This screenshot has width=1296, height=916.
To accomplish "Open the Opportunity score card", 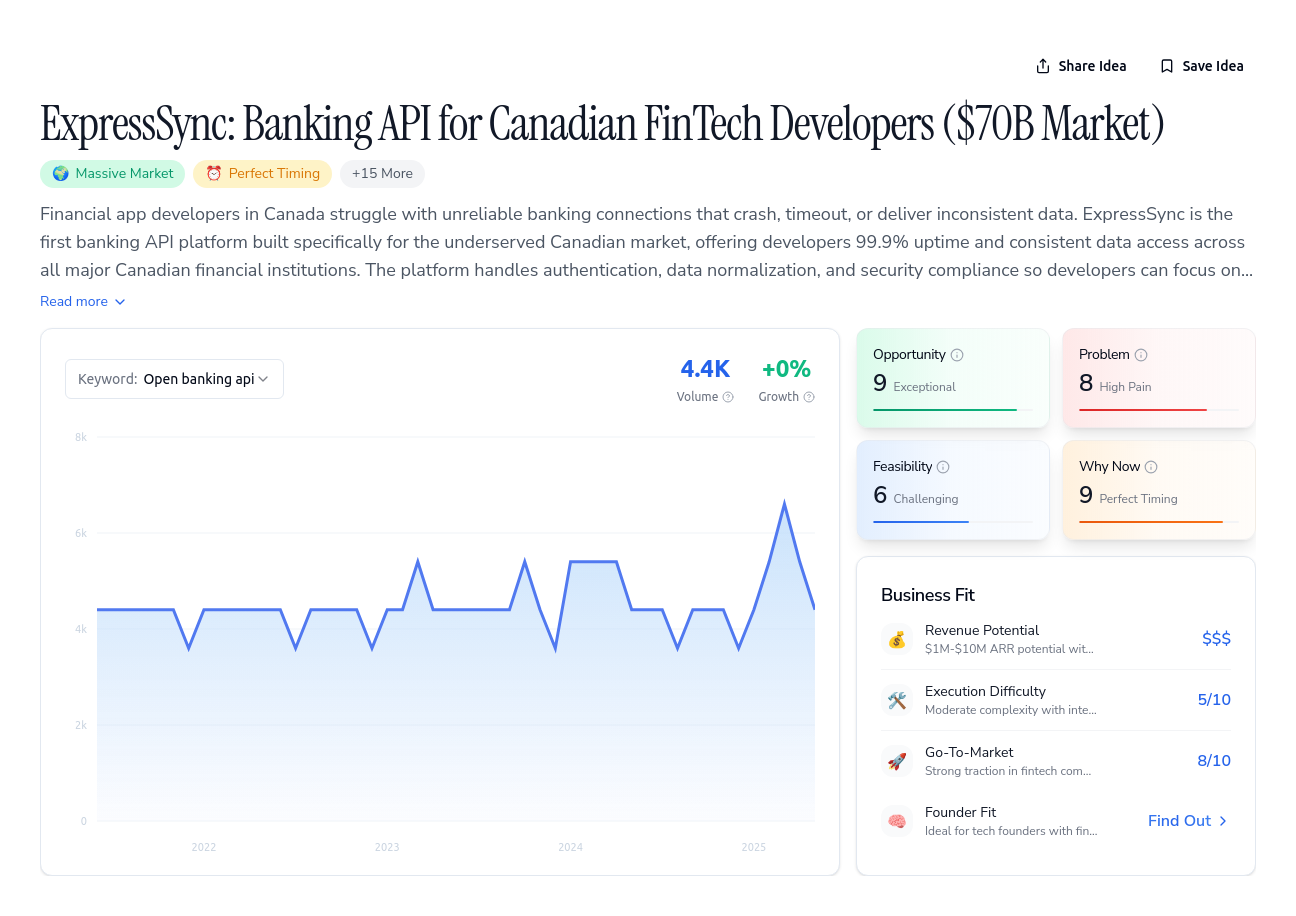I will (953, 379).
